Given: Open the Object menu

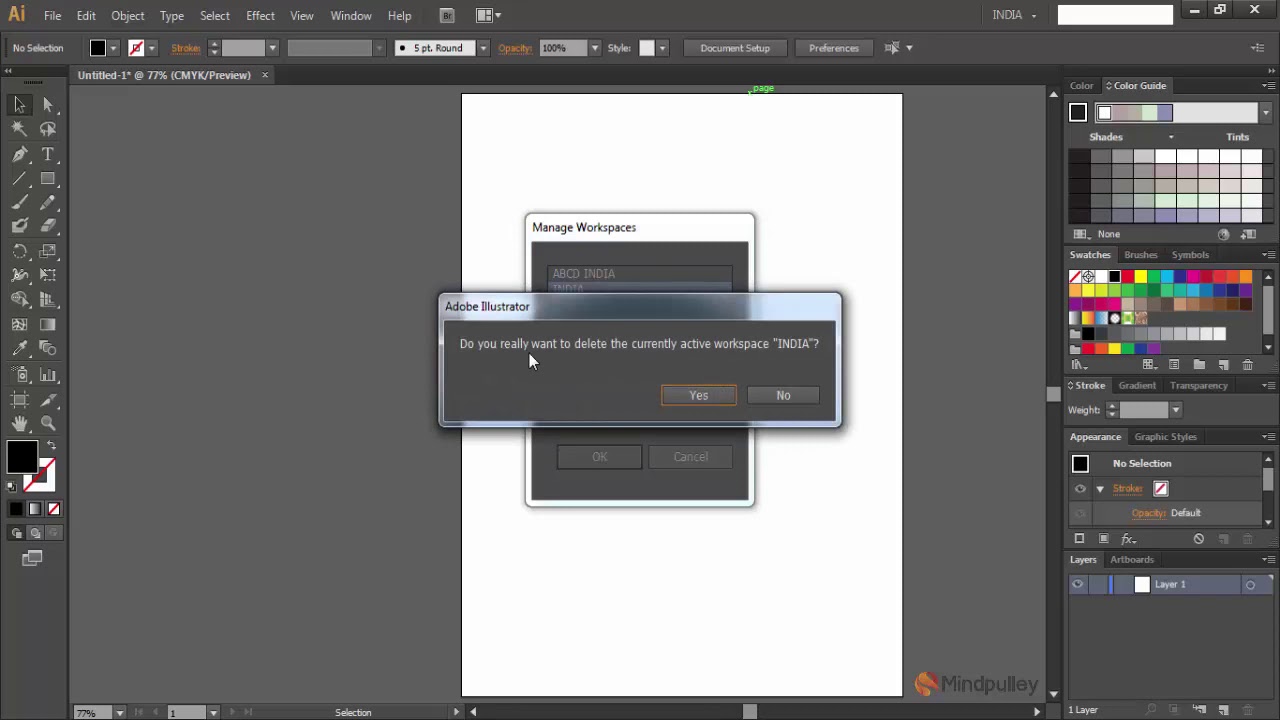Looking at the screenshot, I should [x=127, y=16].
